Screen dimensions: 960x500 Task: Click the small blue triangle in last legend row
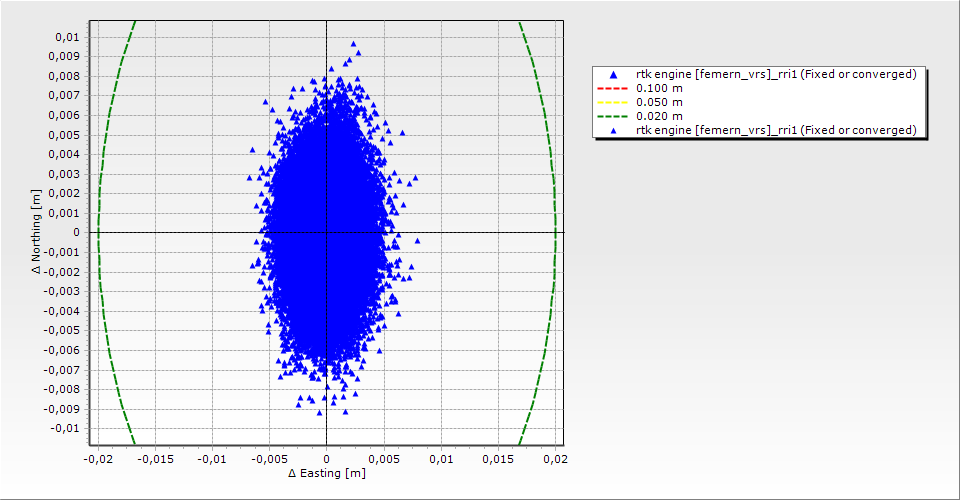click(x=613, y=130)
